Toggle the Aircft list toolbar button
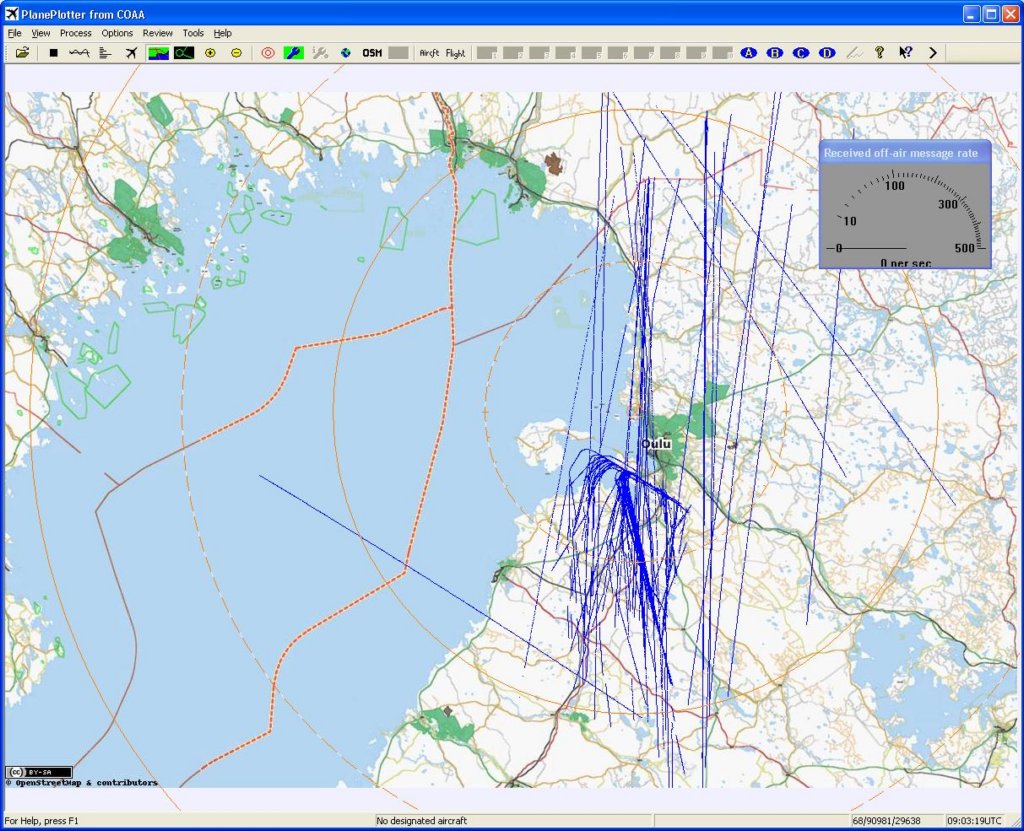 click(x=430, y=53)
